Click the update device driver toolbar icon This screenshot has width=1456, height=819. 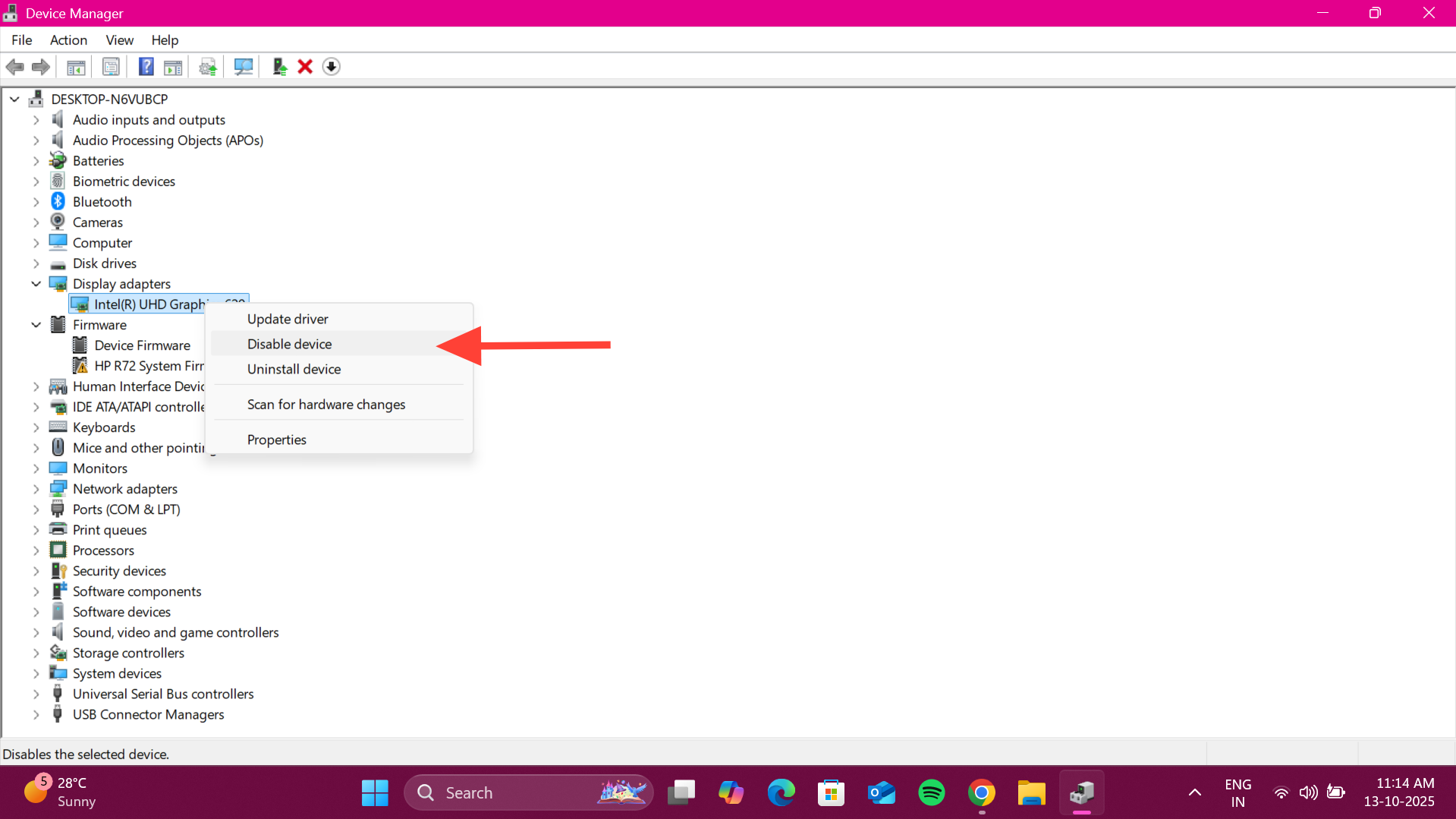tap(207, 67)
